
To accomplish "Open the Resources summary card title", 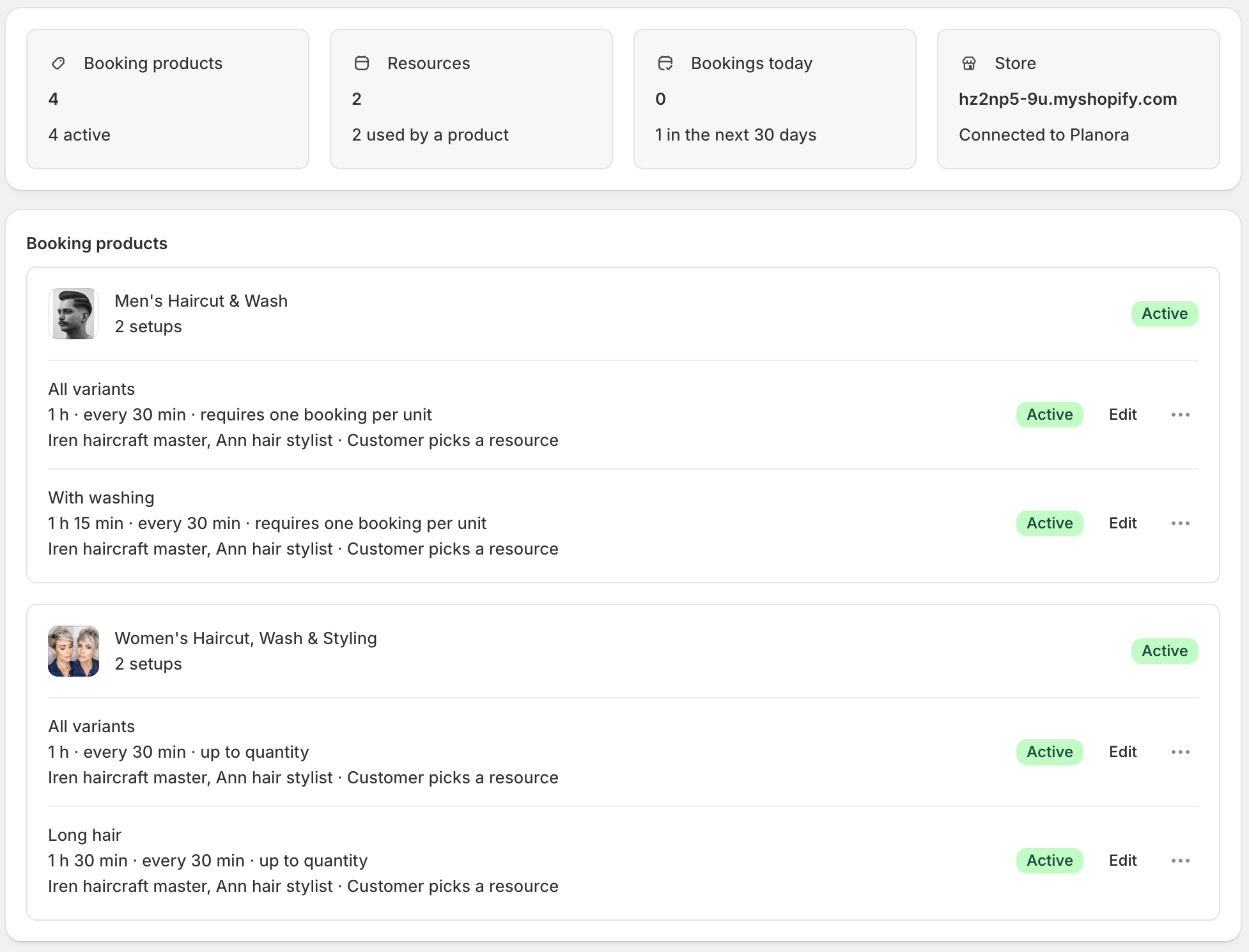I will pos(428,63).
